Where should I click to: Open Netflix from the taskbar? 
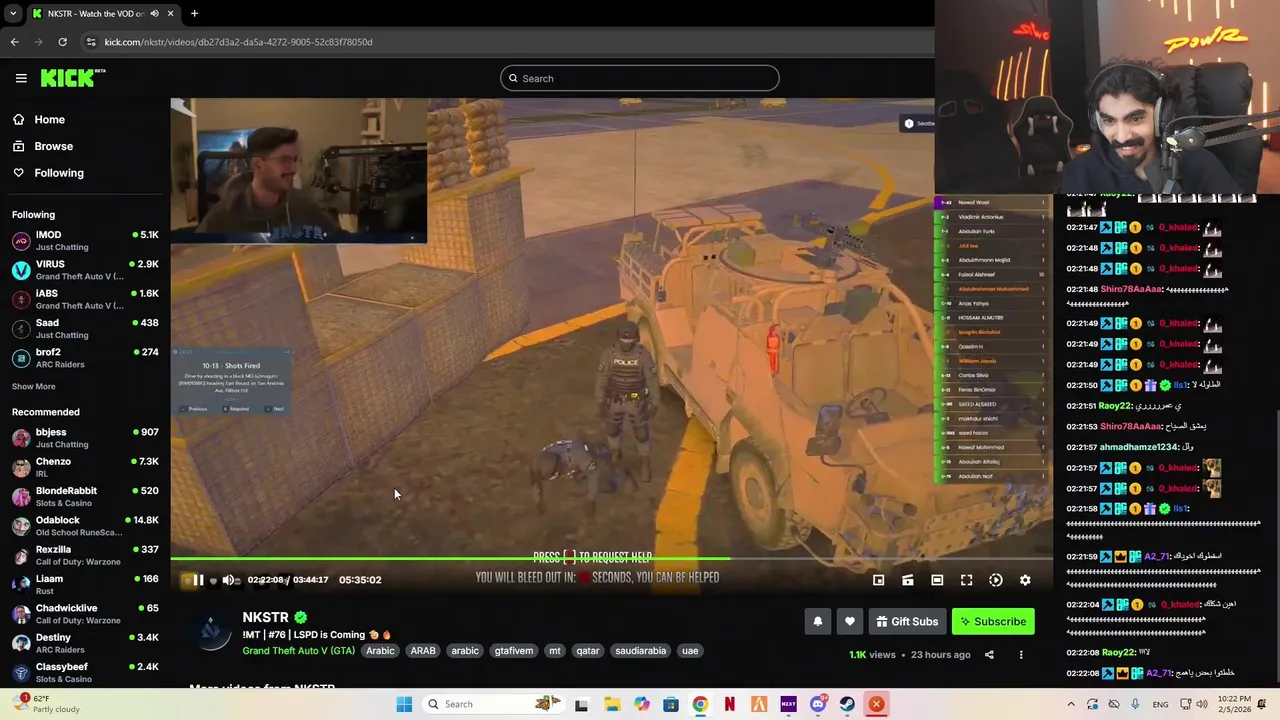tap(729, 704)
